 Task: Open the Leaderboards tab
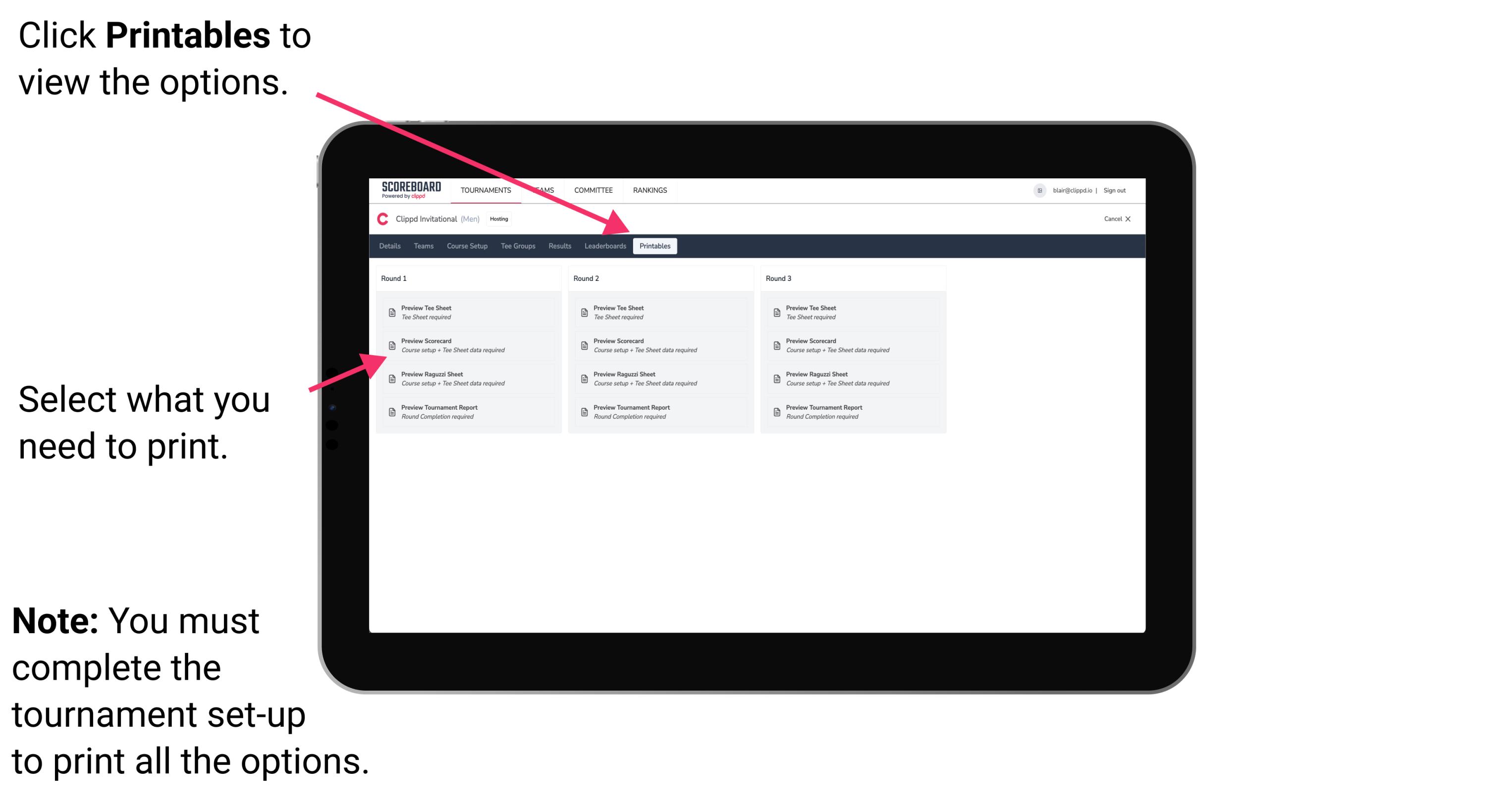click(x=605, y=246)
